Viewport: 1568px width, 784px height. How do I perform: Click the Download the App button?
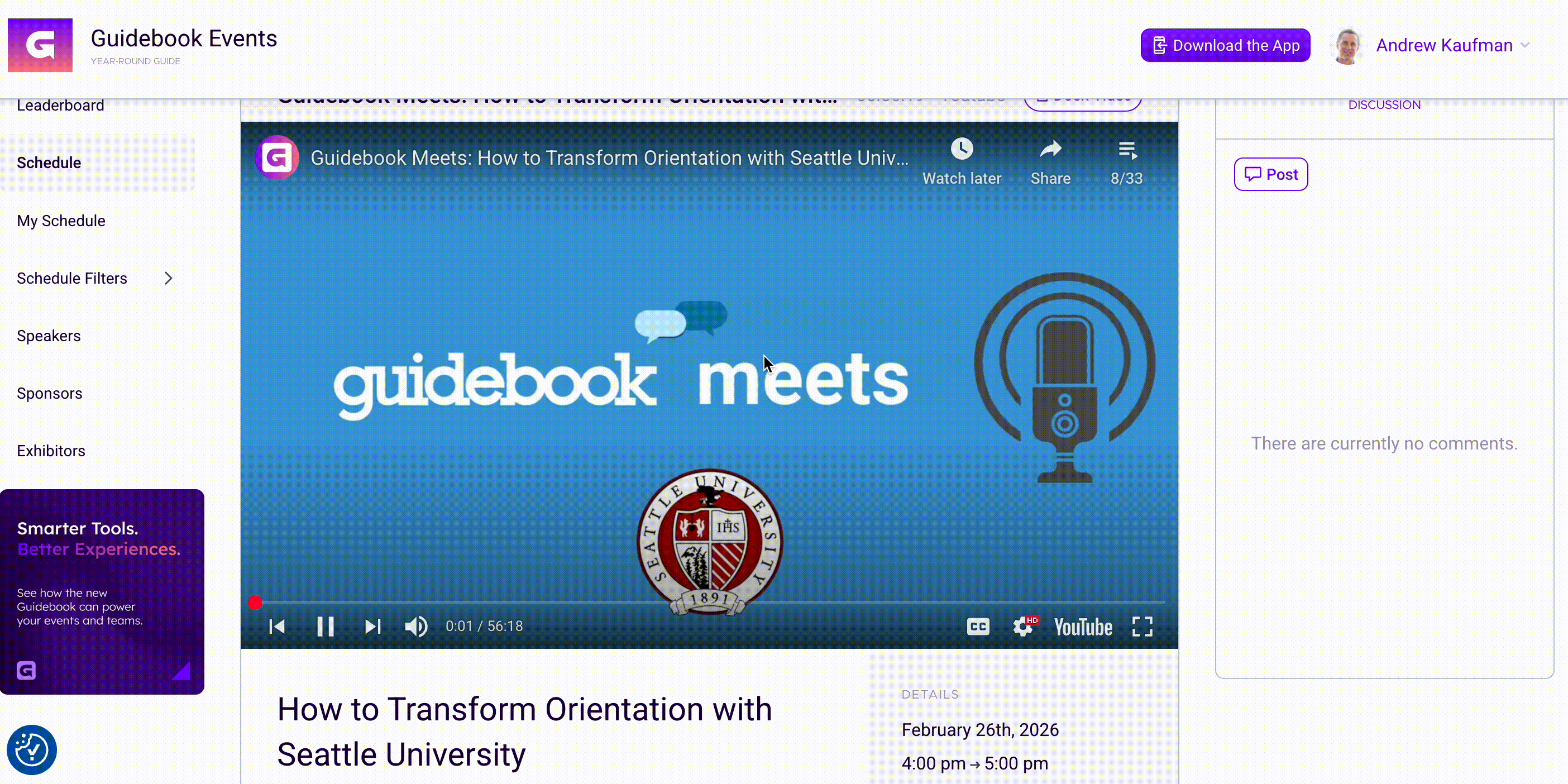point(1225,45)
